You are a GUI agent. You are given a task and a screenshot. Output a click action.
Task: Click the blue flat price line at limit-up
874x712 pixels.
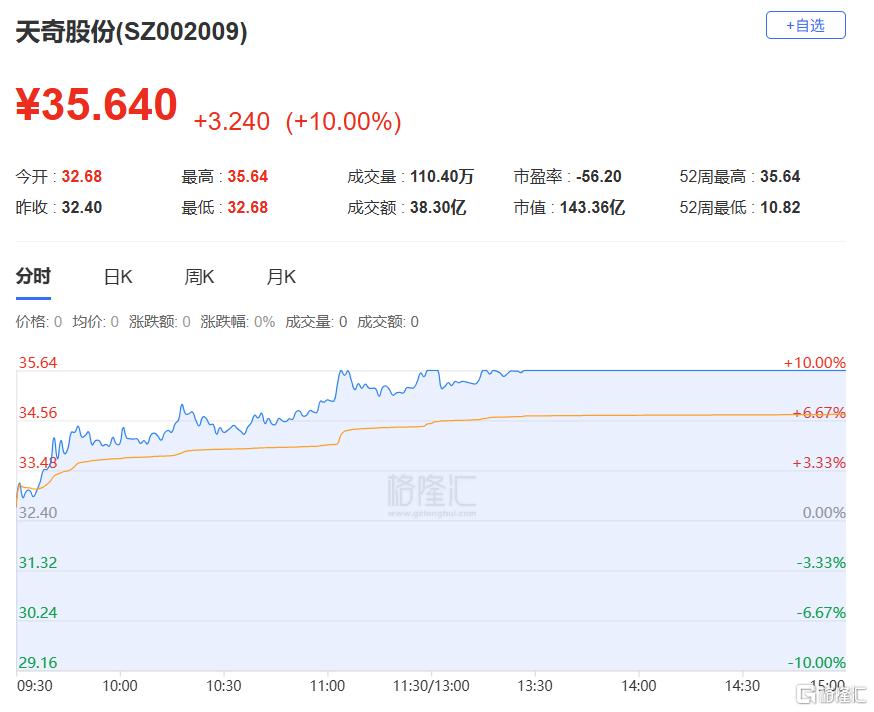[680, 370]
